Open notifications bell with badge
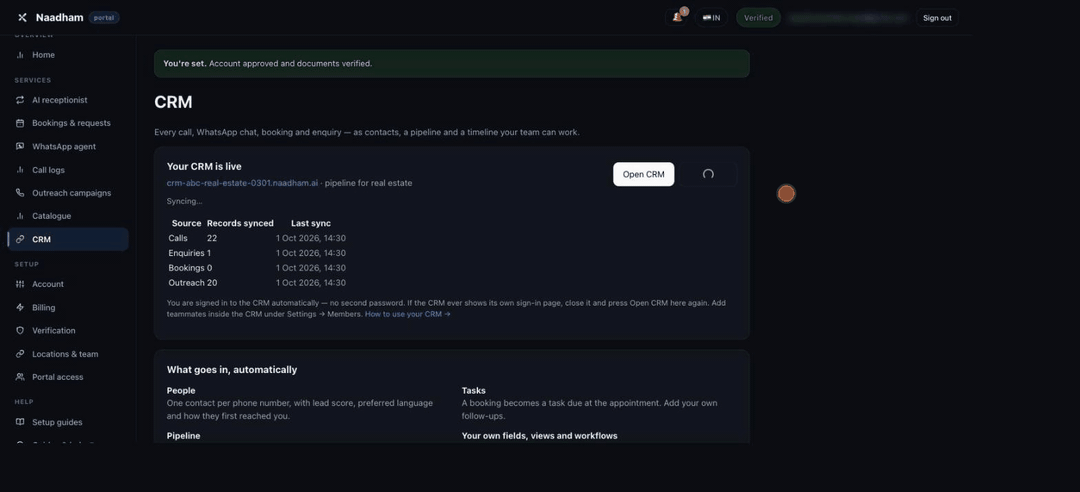Image resolution: width=1080 pixels, height=492 pixels. click(678, 17)
